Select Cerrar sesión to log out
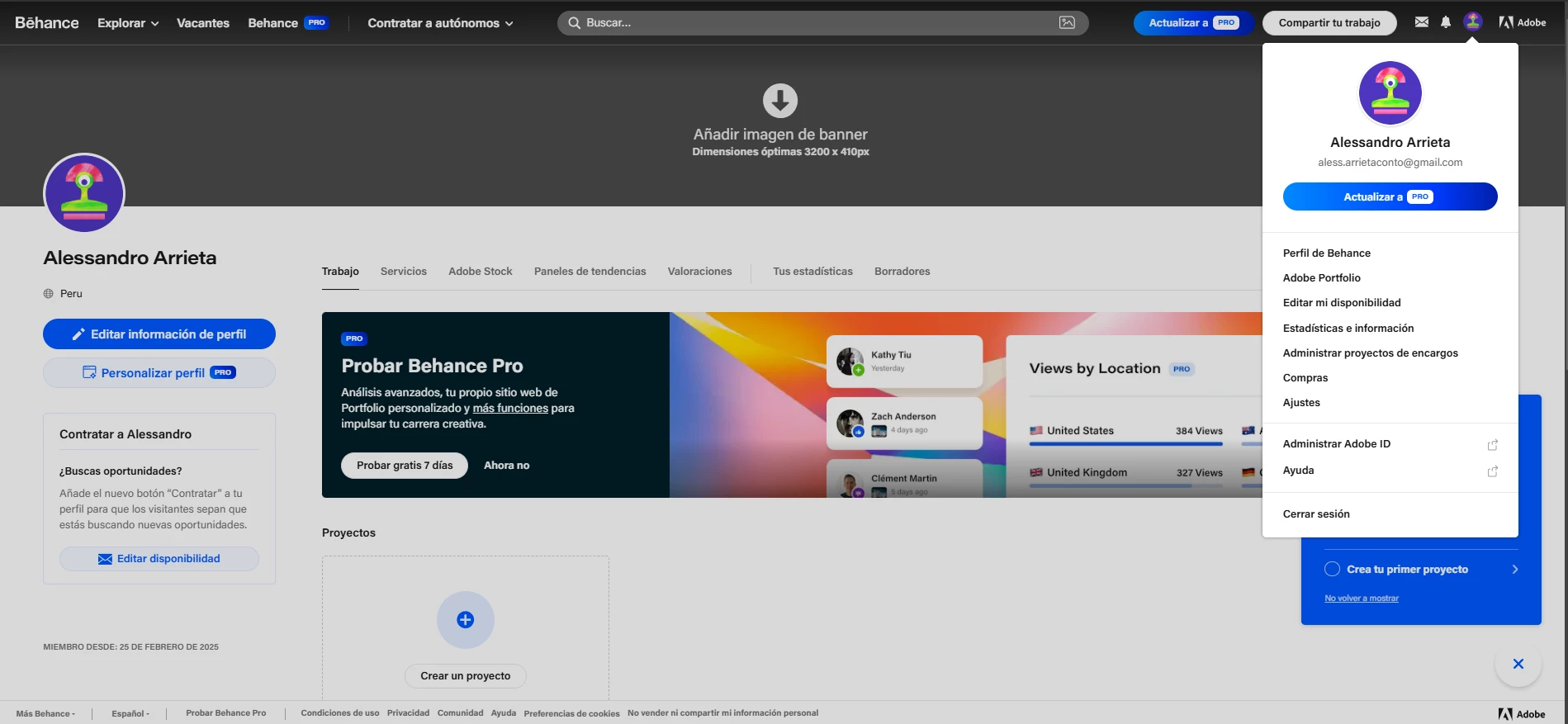 tap(1316, 514)
